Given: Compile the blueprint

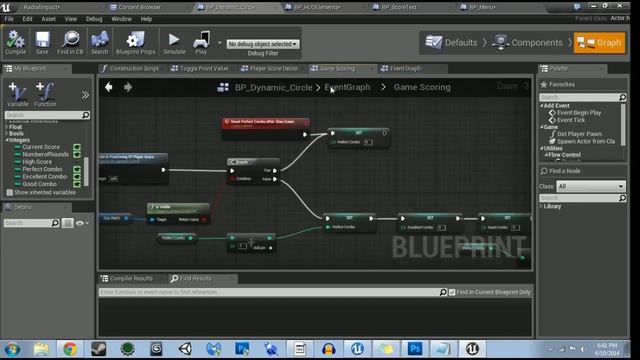Looking at the screenshot, I should point(16,42).
